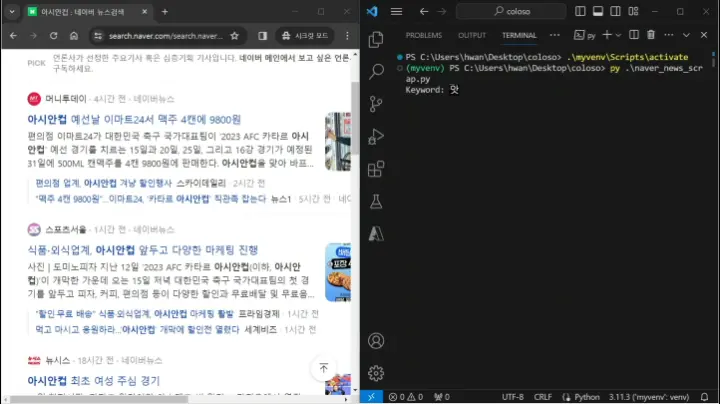Open 머니투데이 press source link
The width and height of the screenshot is (720, 404).
click(66, 99)
